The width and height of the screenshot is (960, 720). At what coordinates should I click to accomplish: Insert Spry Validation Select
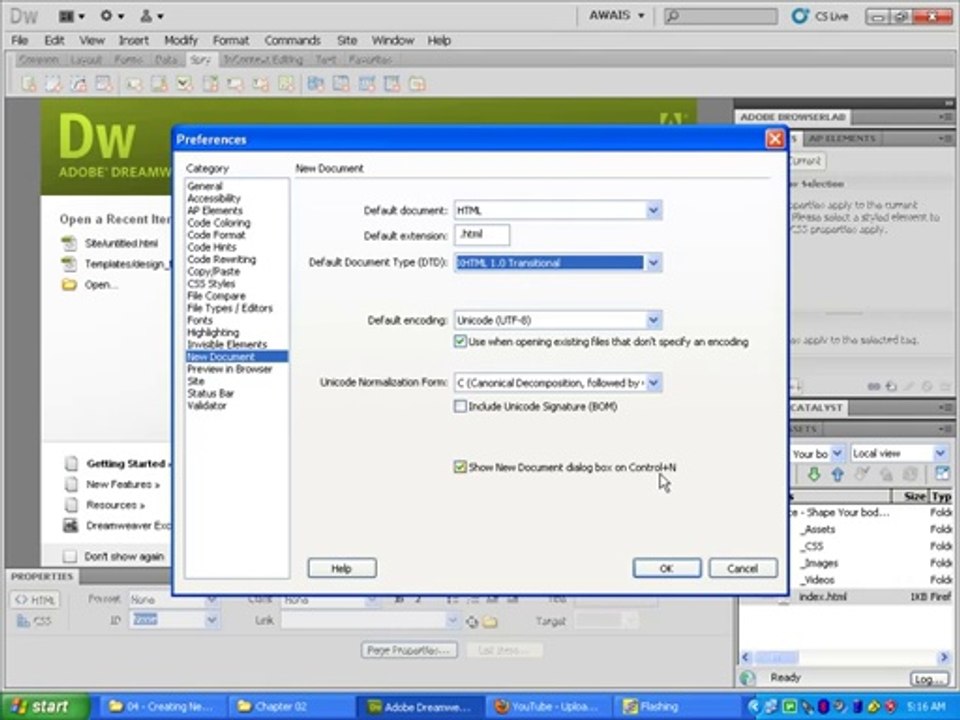[210, 84]
